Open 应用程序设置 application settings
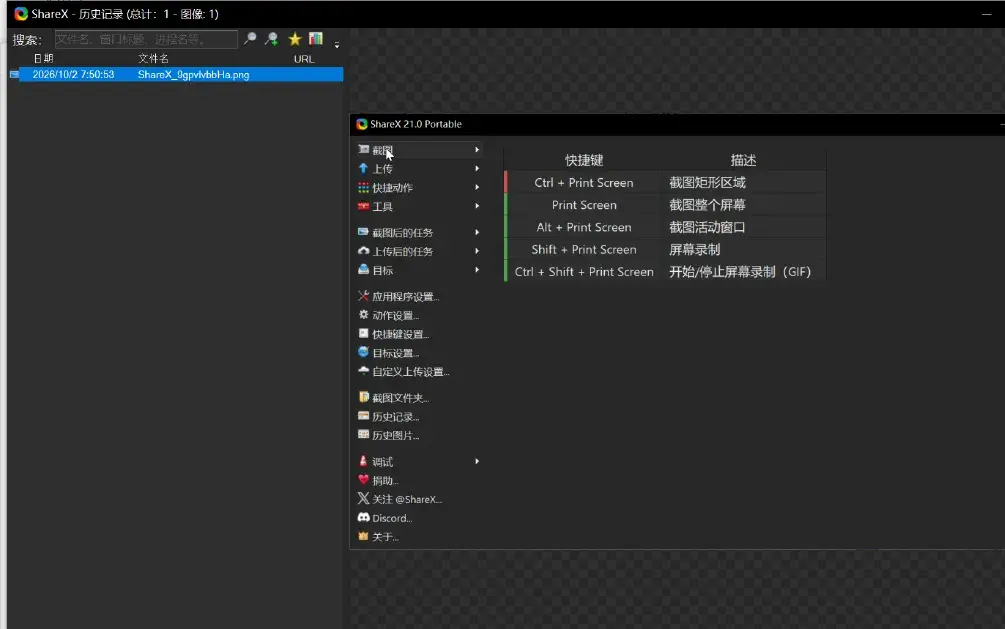 tap(405, 297)
